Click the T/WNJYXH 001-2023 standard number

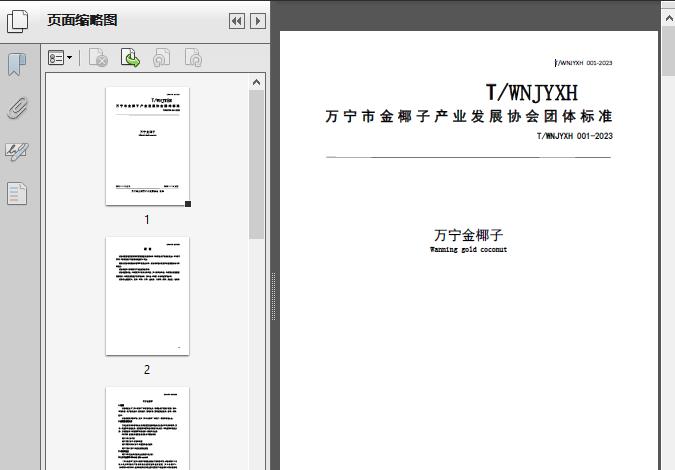575,136
